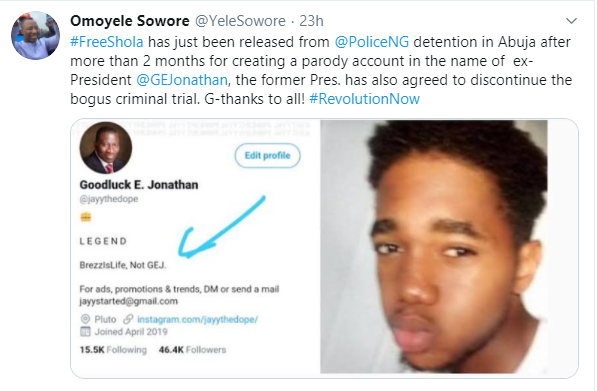Image resolution: width=597 pixels, height=391 pixels.
Task: Open the #RevolutionNow hashtag
Action: 364,99
